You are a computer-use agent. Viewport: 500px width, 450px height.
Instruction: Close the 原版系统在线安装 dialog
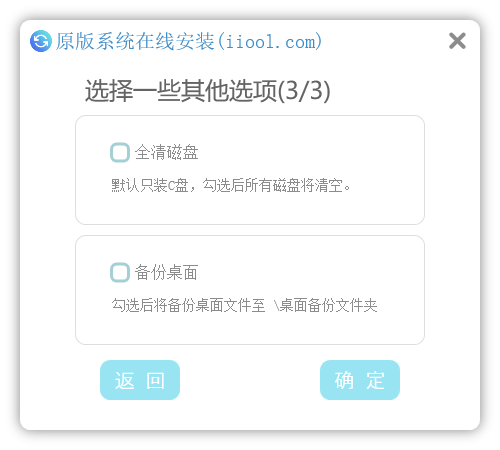pyautogui.click(x=457, y=41)
